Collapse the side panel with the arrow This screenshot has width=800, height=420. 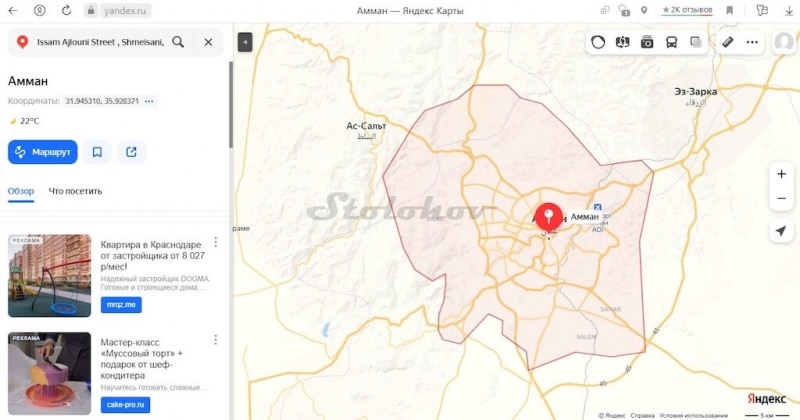pos(245,42)
